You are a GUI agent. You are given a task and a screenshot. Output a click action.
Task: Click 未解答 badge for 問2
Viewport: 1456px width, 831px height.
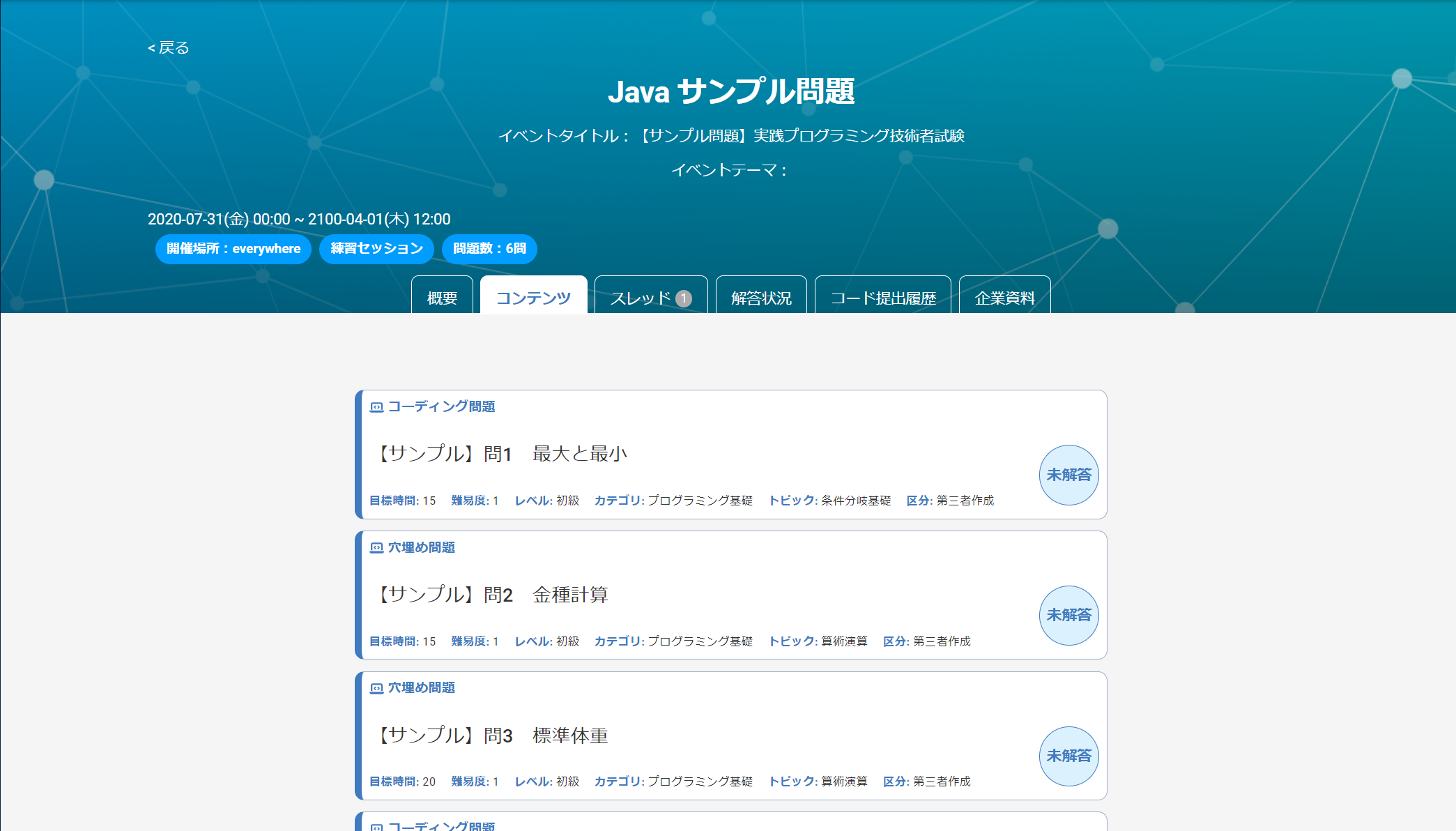1068,616
